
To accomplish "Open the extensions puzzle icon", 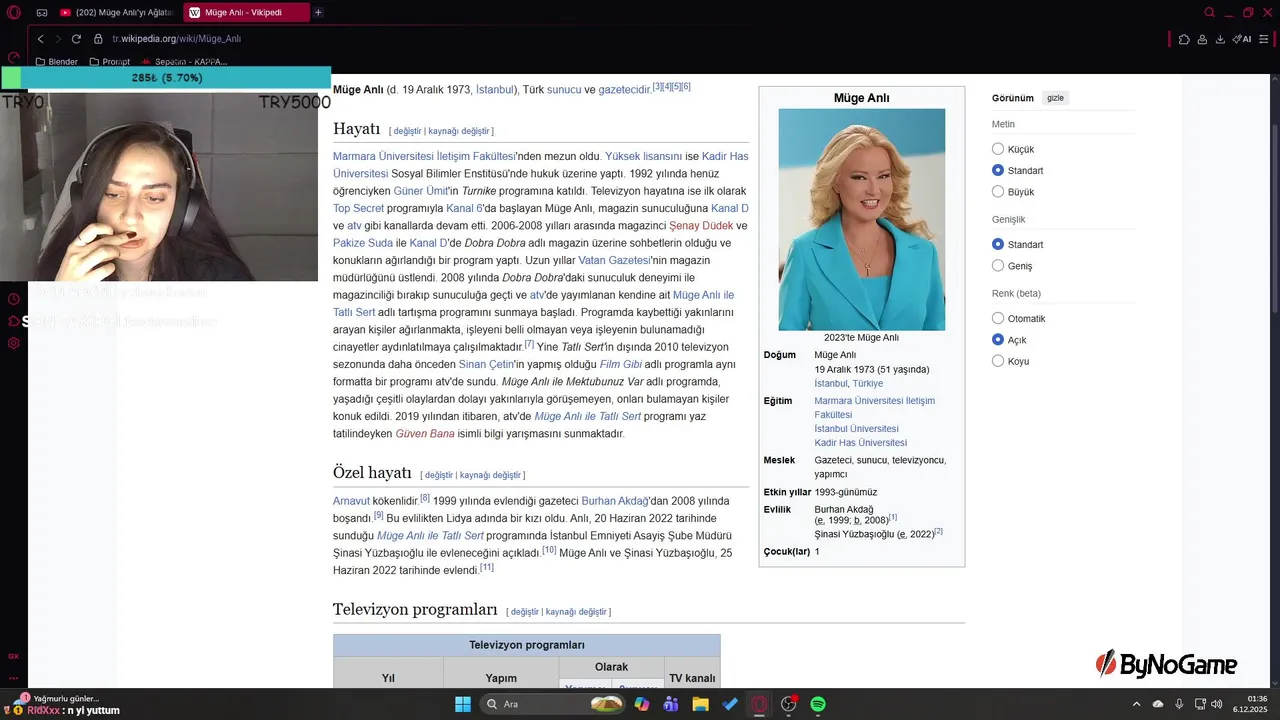I will tap(1184, 39).
